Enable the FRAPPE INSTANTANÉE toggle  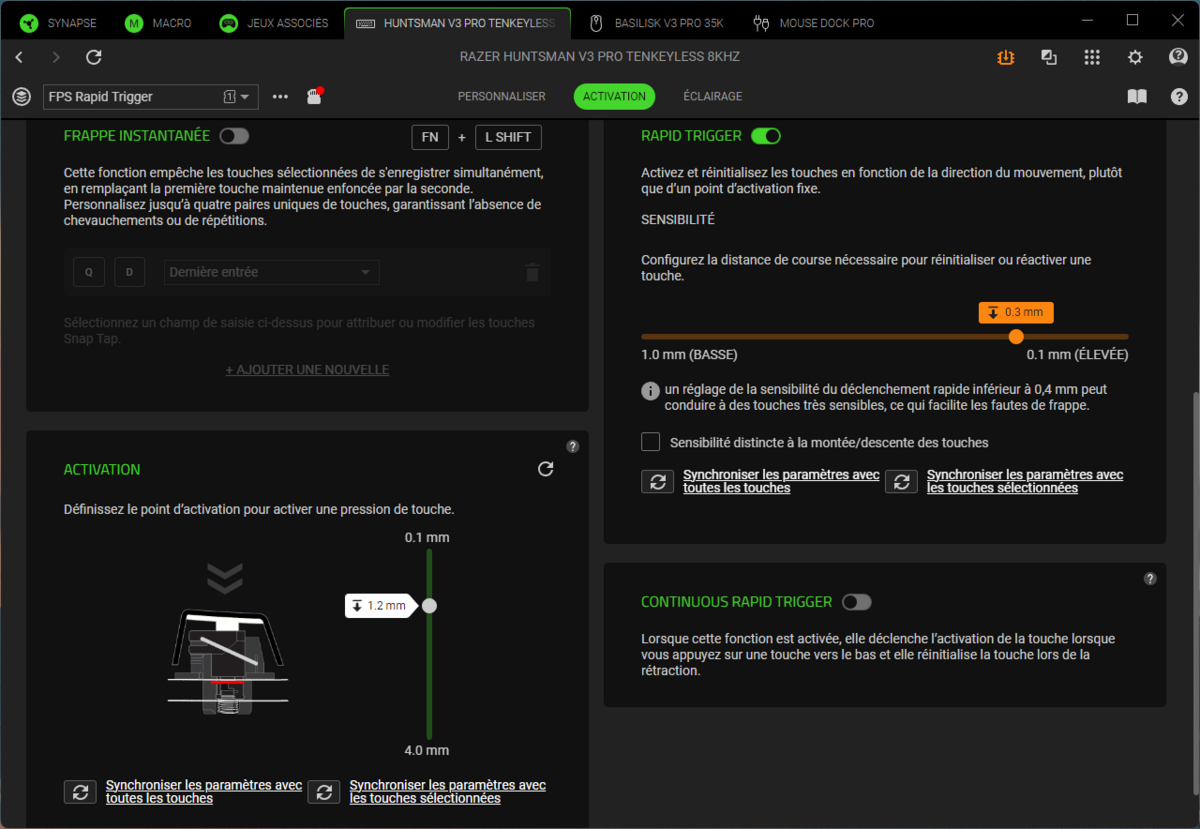pos(234,136)
